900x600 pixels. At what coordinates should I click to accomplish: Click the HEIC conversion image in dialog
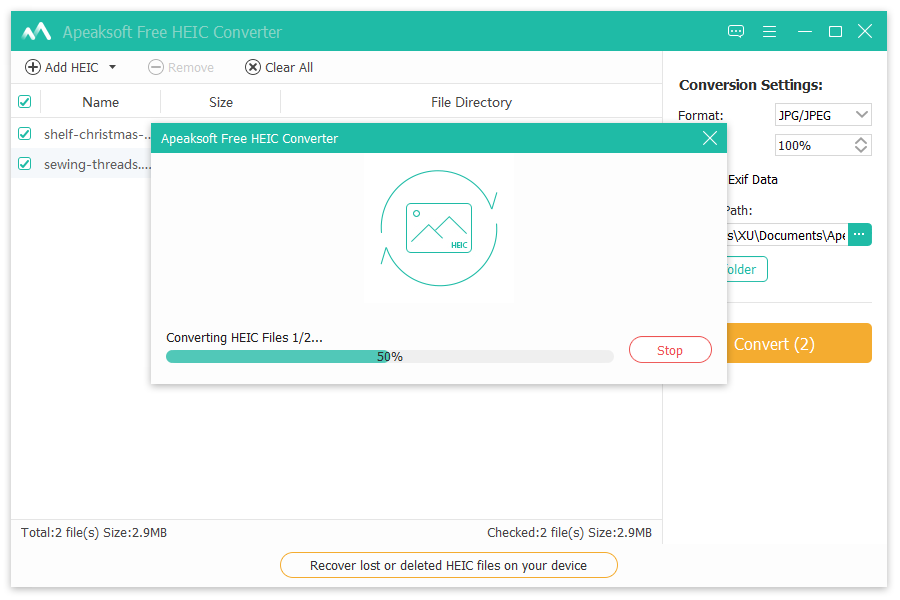439,229
